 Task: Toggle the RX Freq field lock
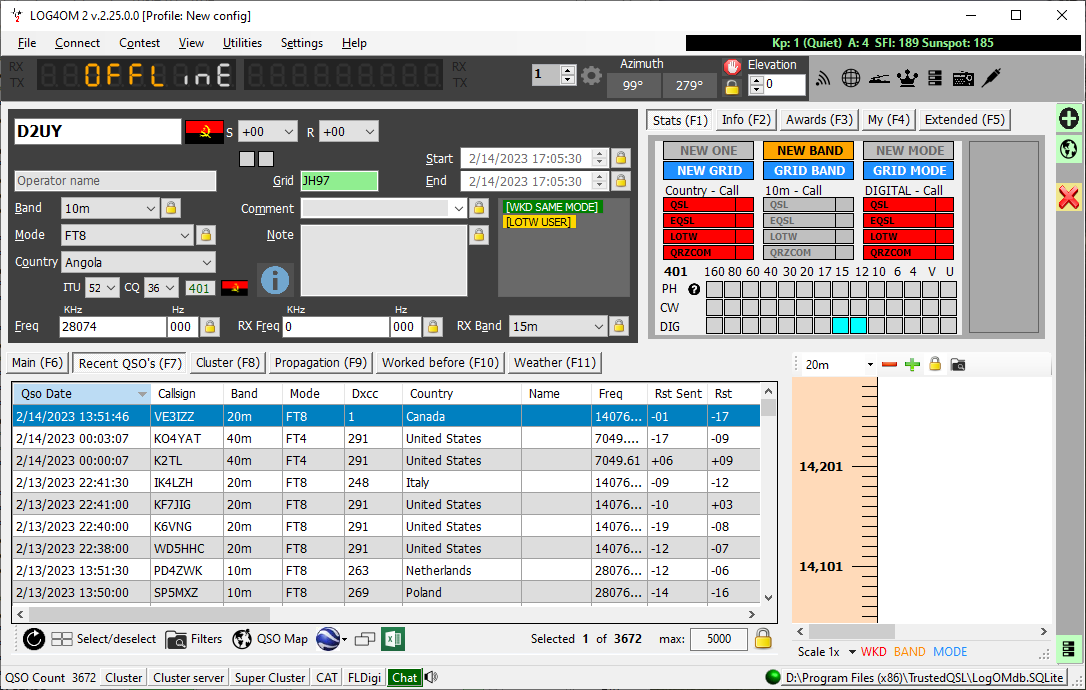(x=433, y=326)
